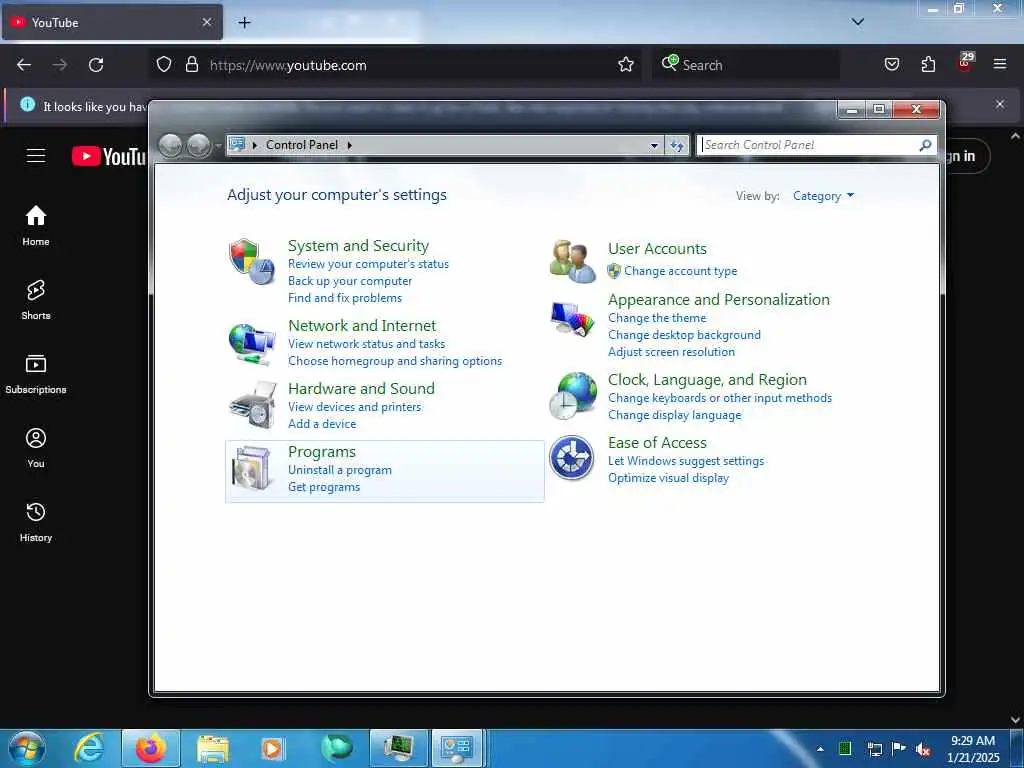Image resolution: width=1024 pixels, height=768 pixels.
Task: Open Appearance and Personalization monitor icon
Action: 572,320
